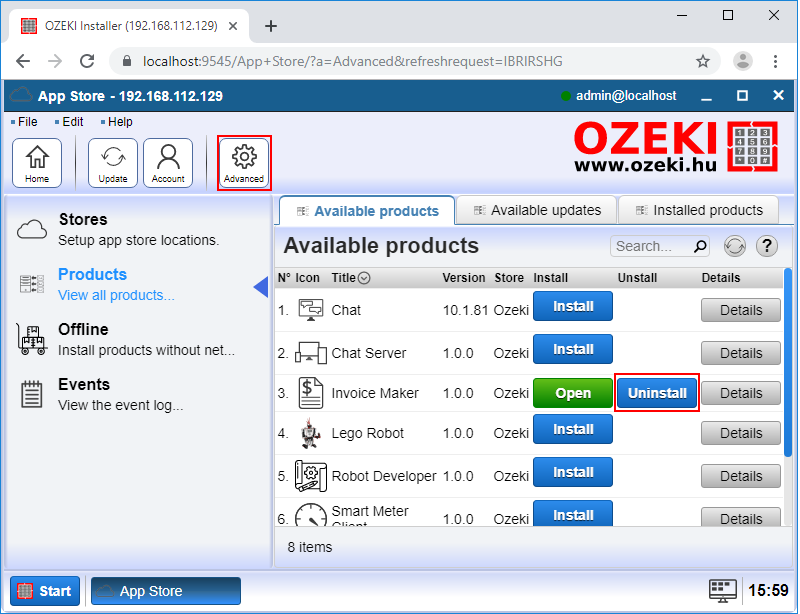Open a new browser tab
800x614 pixels.
271,26
